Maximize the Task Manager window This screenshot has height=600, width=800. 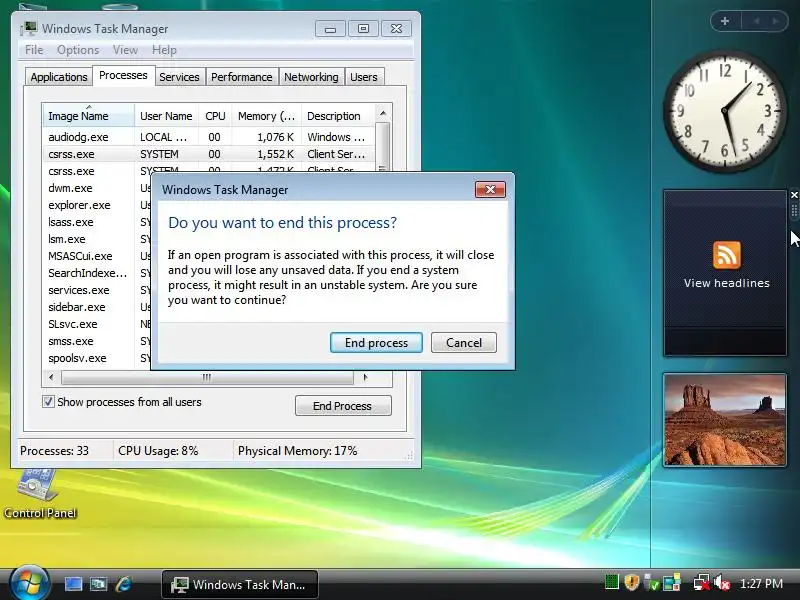point(363,29)
